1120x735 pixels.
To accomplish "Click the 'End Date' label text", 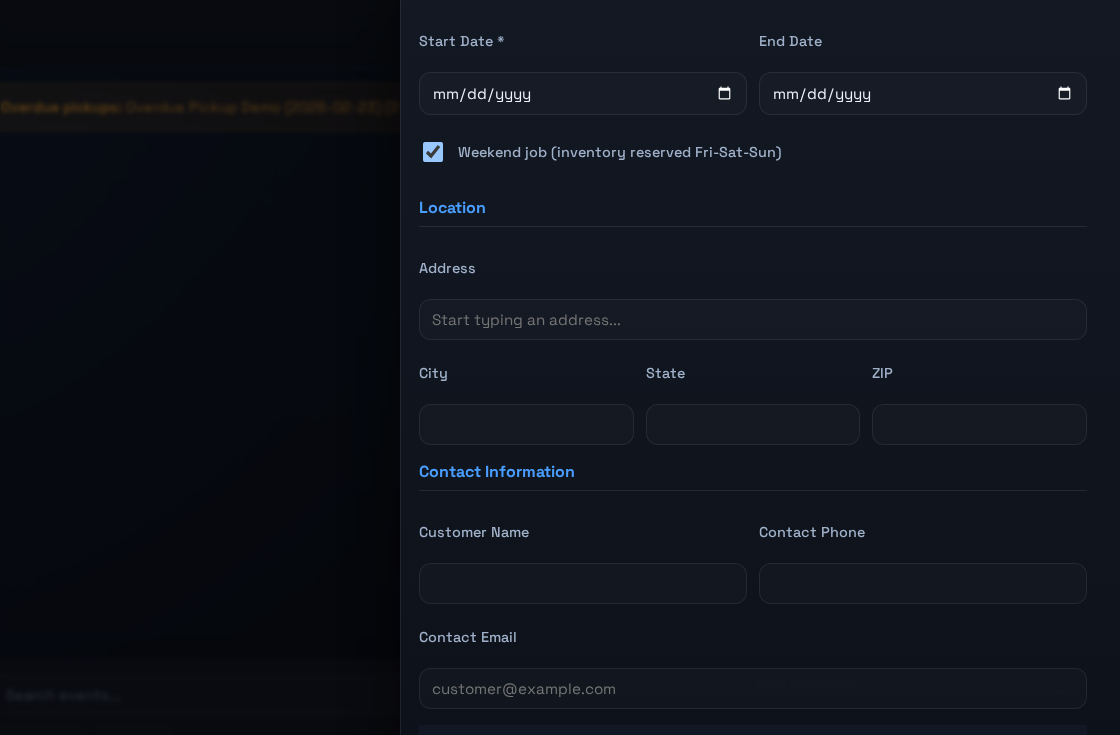I will click(790, 41).
